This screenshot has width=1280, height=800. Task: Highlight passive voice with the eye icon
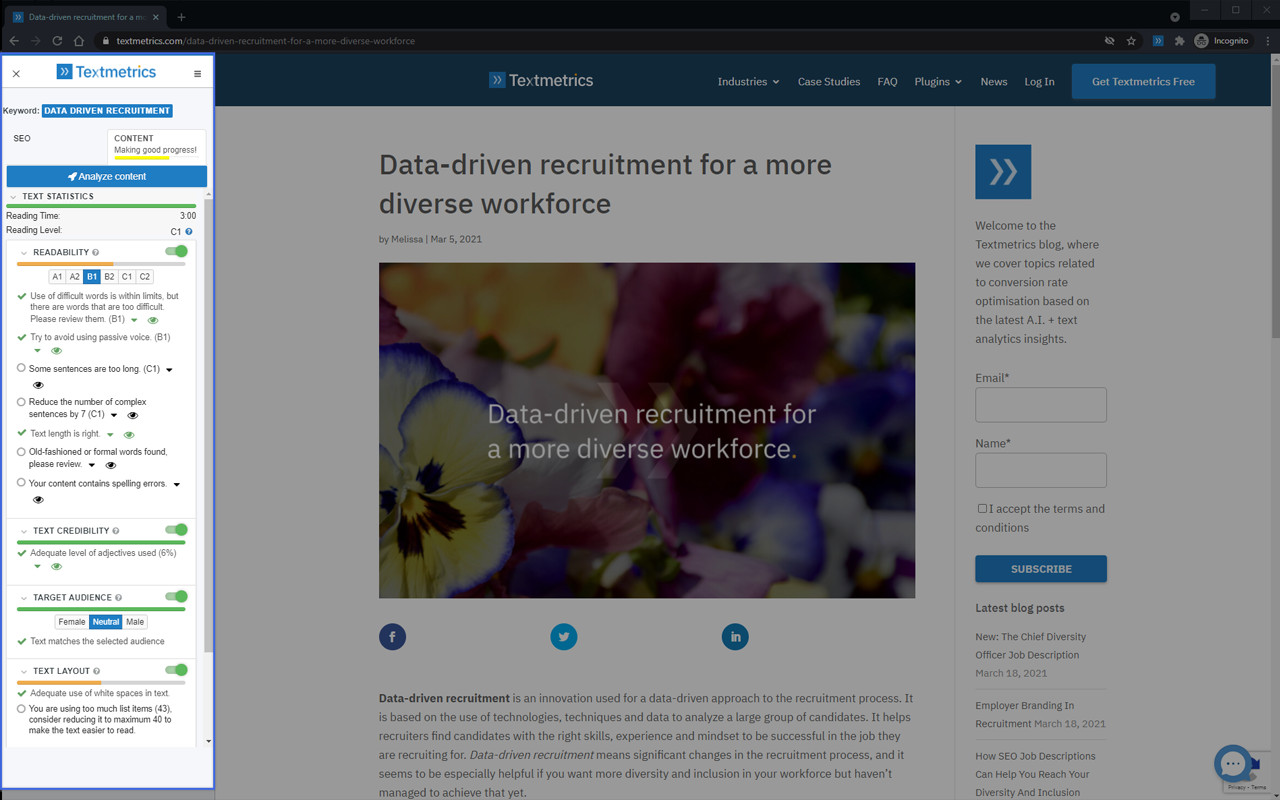(56, 351)
